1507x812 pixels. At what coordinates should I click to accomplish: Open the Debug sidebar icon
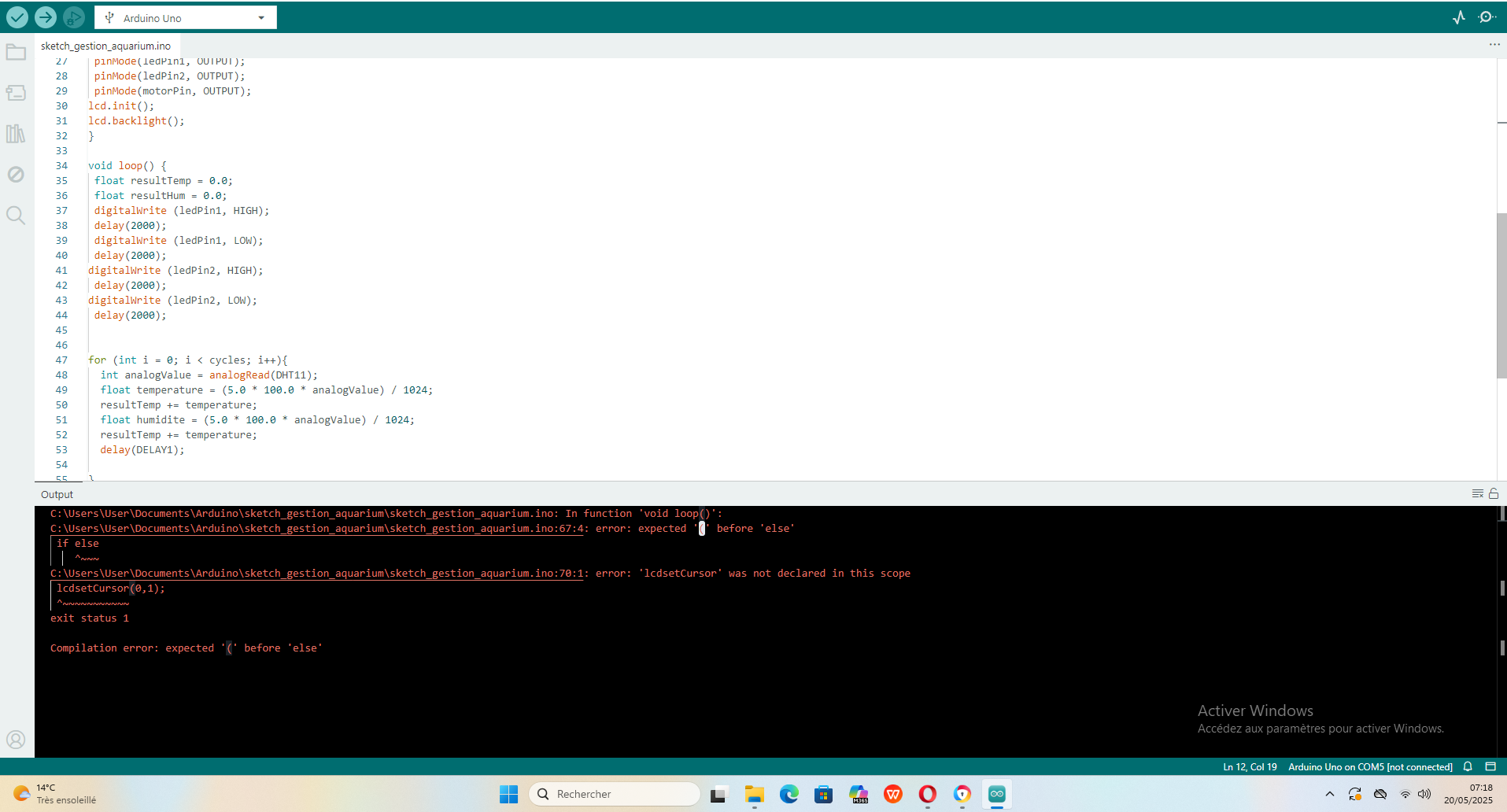16,174
